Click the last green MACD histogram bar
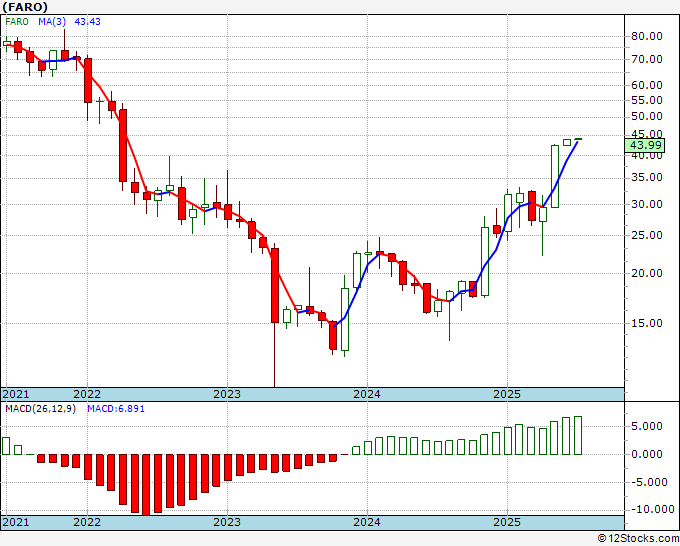Viewport: 680px width, 546px height. pos(578,435)
